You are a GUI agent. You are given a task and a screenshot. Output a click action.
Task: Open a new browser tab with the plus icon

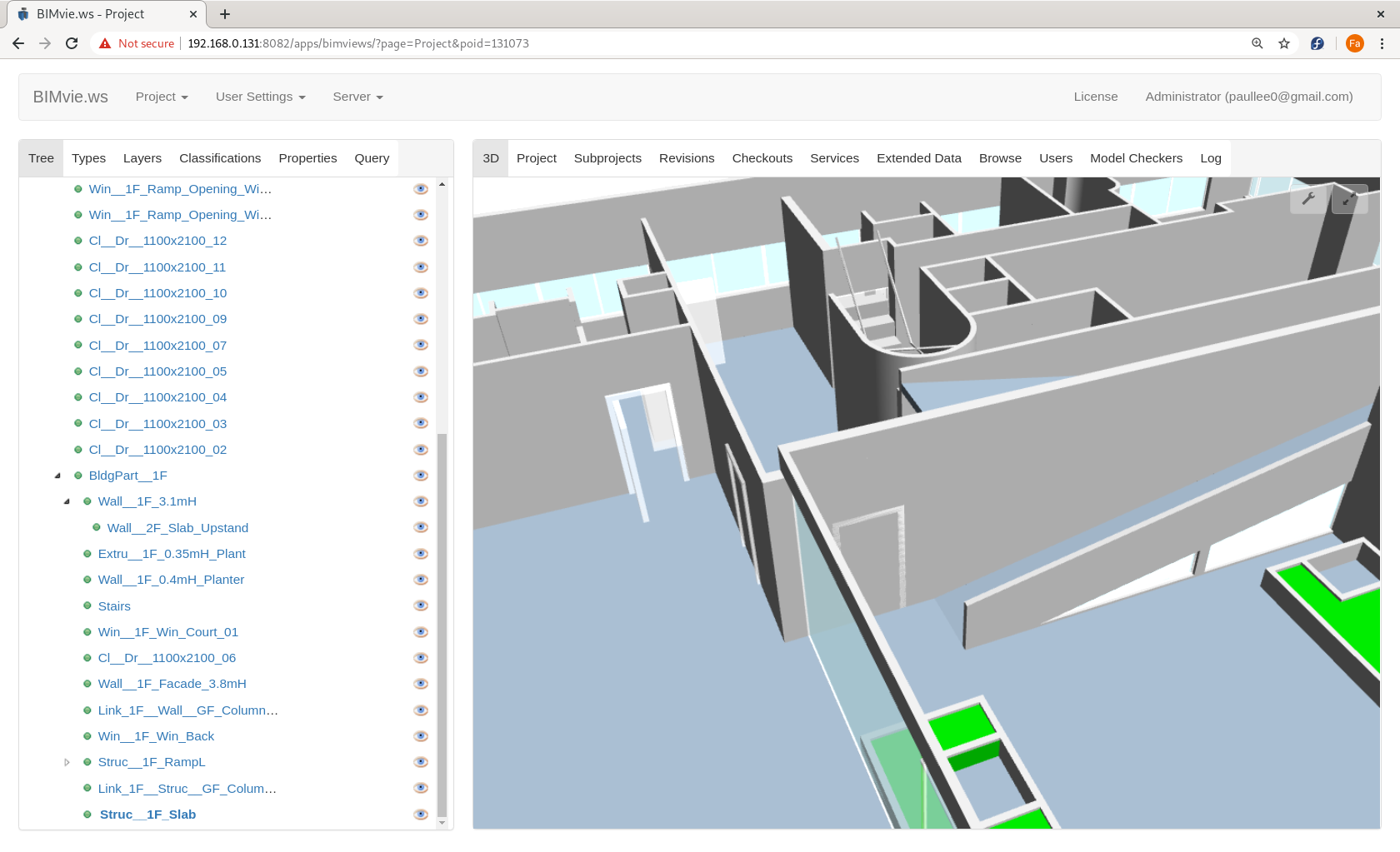coord(225,13)
